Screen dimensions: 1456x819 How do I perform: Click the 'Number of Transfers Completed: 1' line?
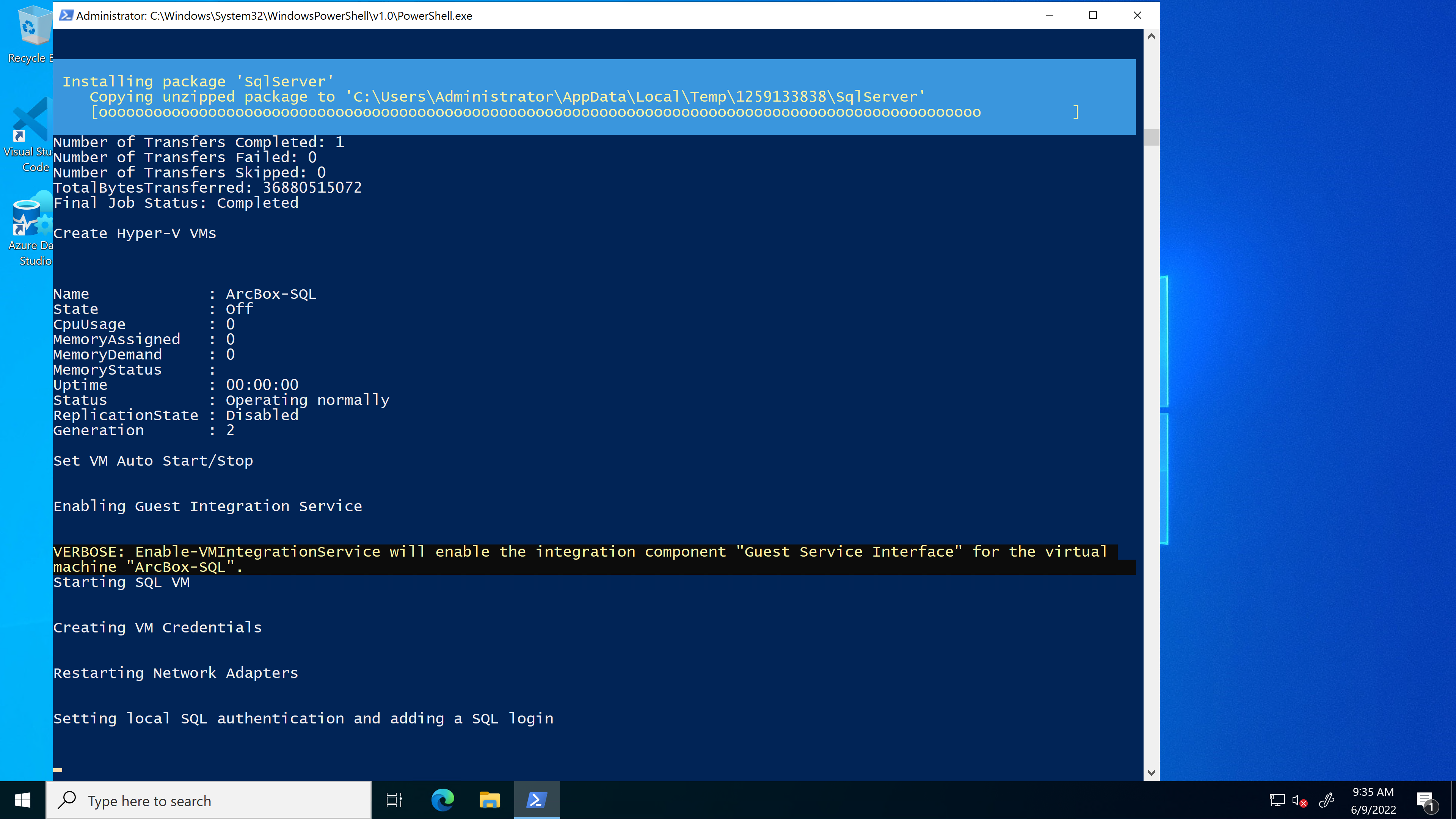tap(198, 142)
